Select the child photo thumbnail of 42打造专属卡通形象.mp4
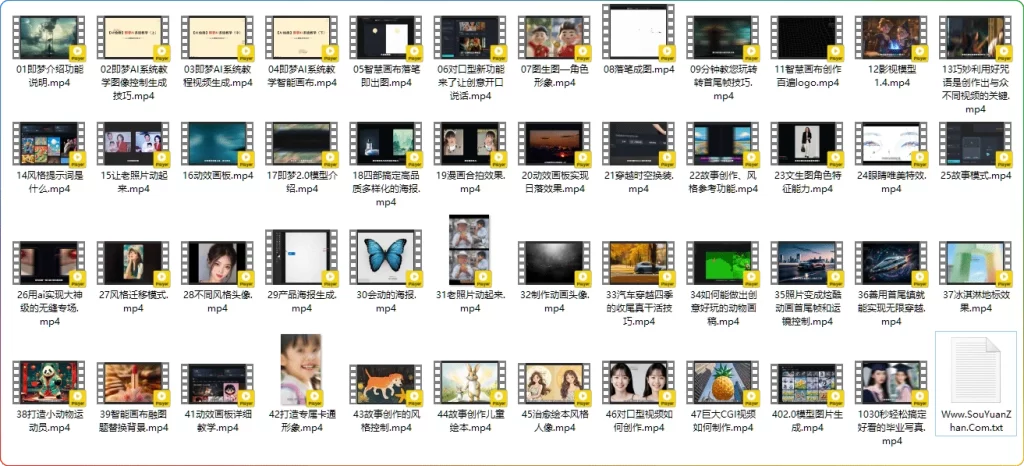Viewport: 1024px width, 466px height. pos(301,369)
